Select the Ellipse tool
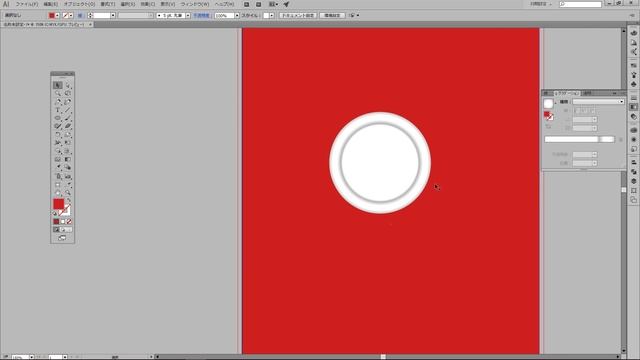This screenshot has height=360, width=640. coord(58,118)
